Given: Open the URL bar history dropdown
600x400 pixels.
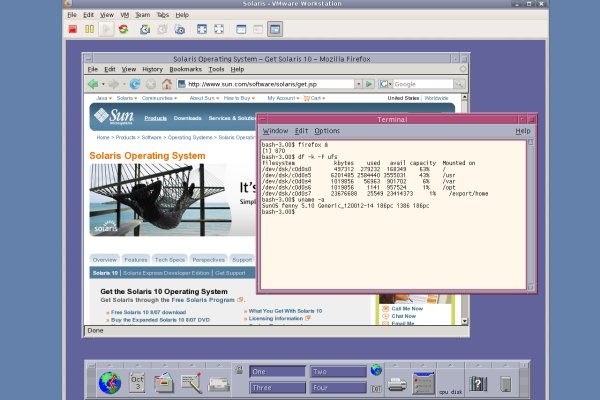Looking at the screenshot, I should point(358,84).
